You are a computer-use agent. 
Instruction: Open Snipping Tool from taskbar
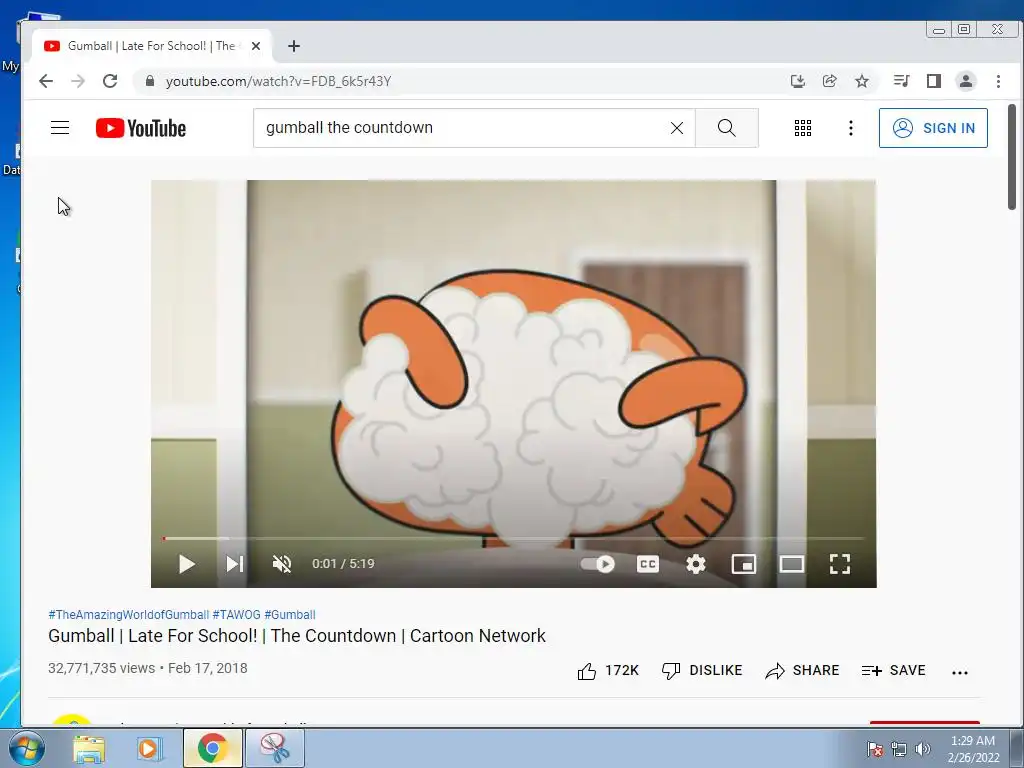coord(274,748)
